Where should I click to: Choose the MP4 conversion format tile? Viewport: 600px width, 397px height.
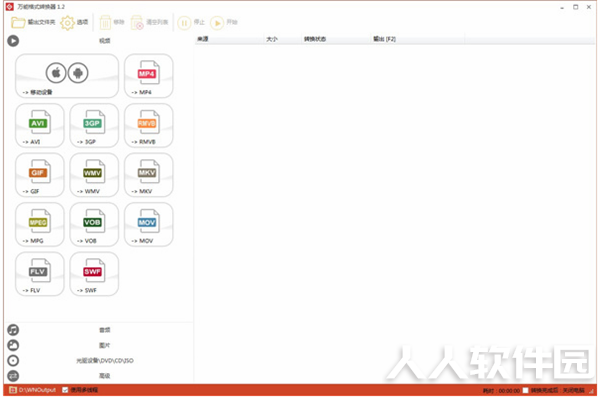tap(148, 76)
